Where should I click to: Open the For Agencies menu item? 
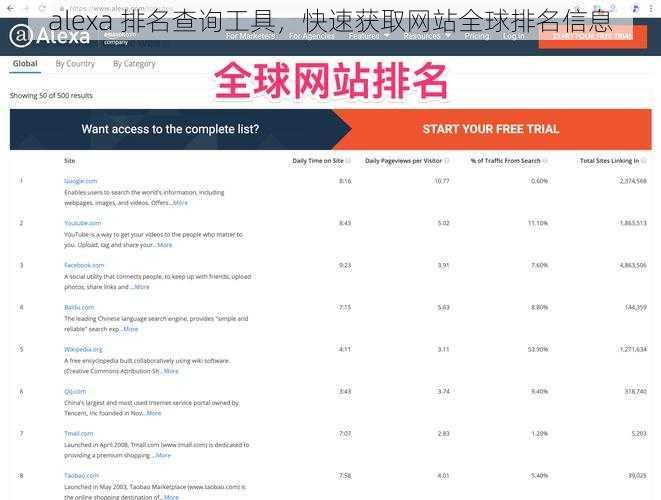[312, 36]
